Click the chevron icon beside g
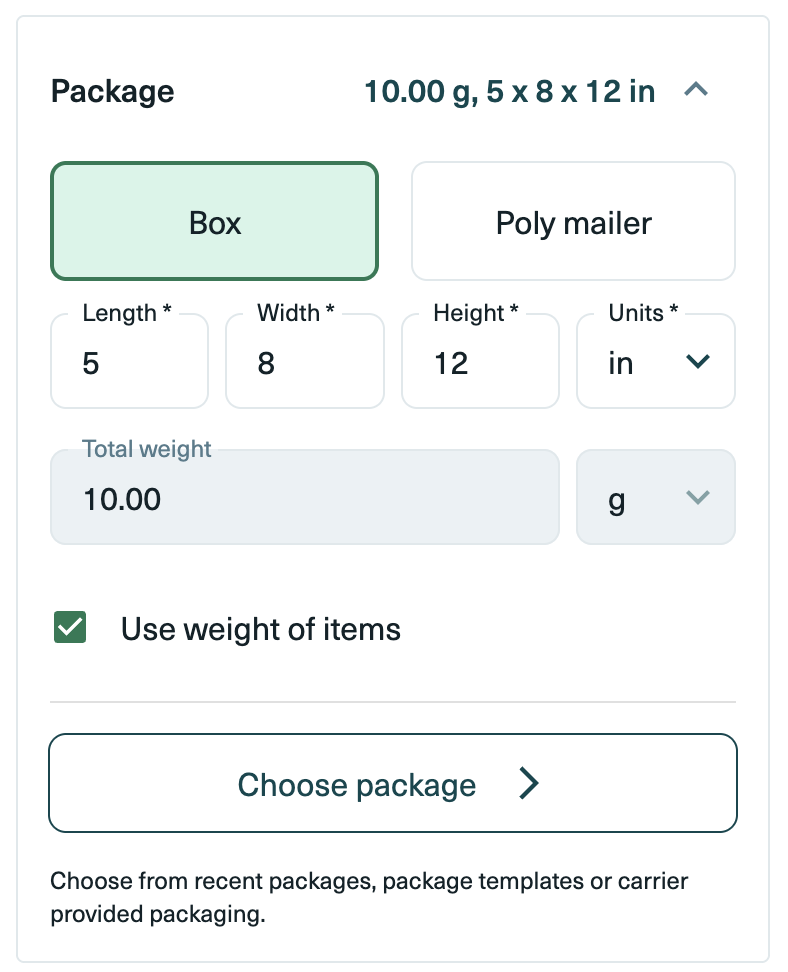Screen dimensions: 788x972 point(698,497)
